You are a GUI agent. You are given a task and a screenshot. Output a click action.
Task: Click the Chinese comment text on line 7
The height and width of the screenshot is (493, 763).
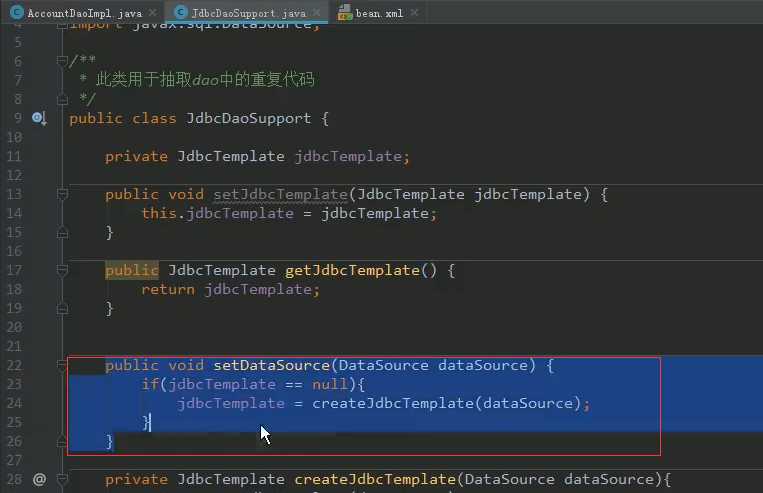205,79
